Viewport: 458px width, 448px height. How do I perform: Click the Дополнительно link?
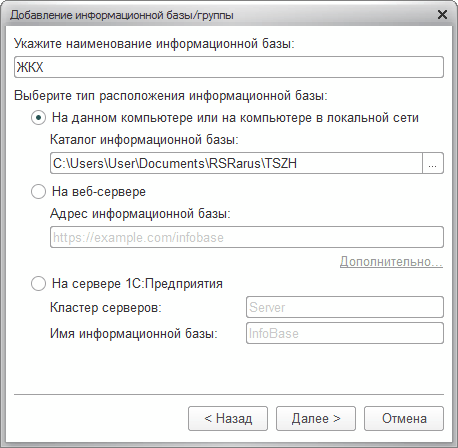pyautogui.click(x=391, y=262)
